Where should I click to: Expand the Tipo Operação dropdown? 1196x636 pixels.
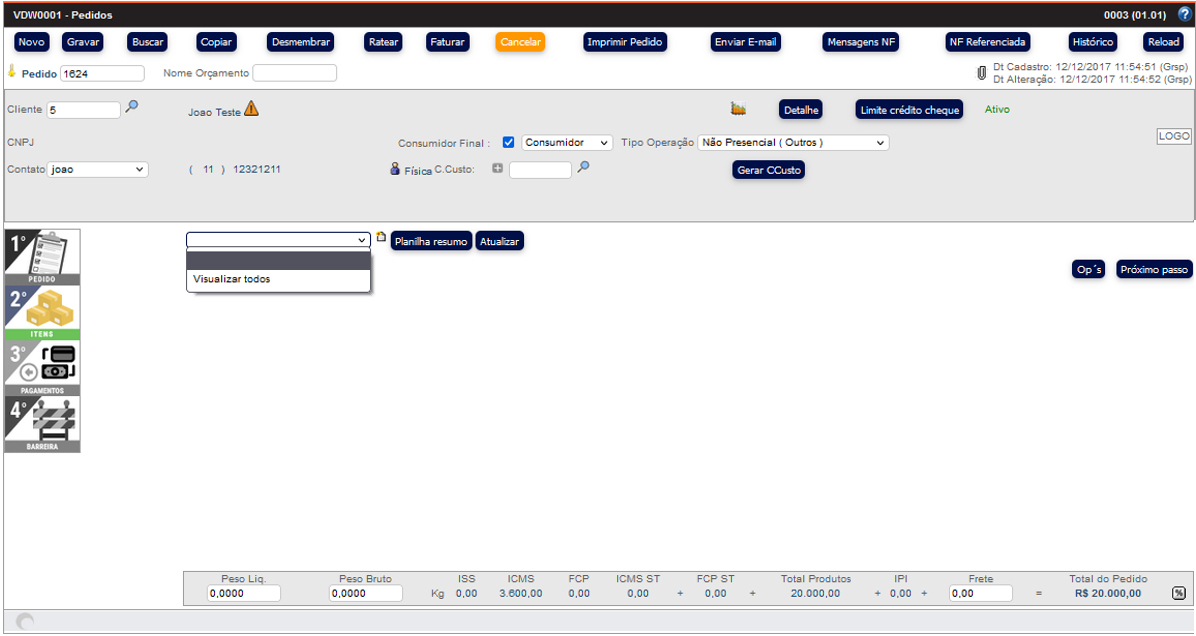792,143
